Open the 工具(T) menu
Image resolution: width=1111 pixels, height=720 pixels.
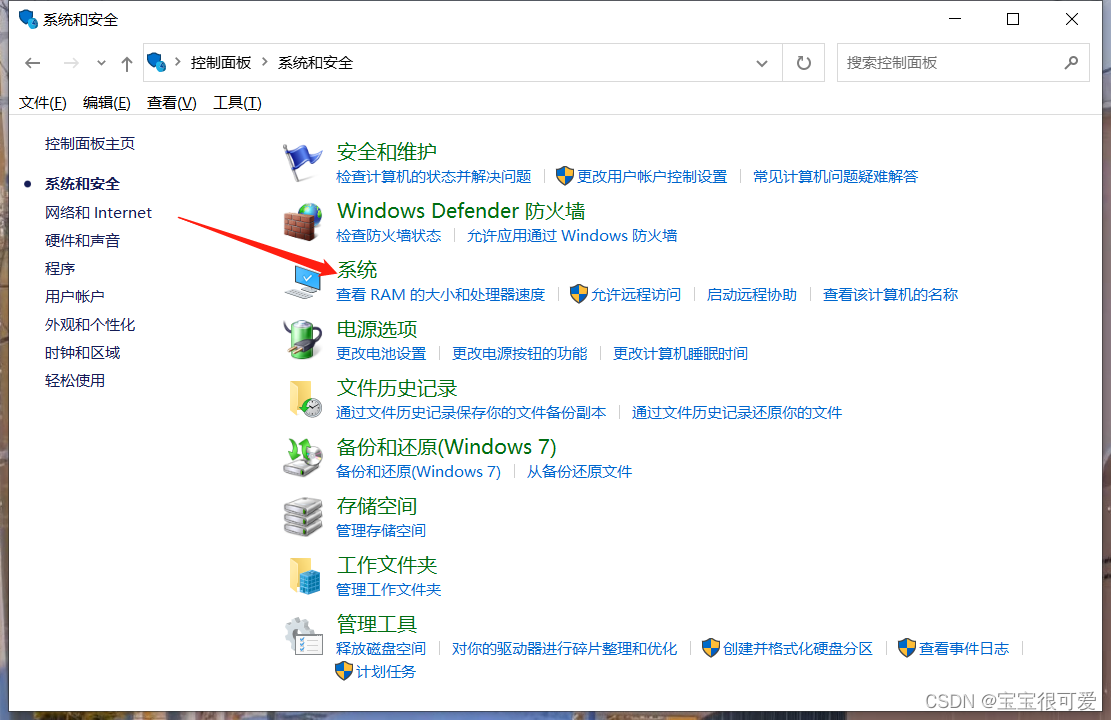click(237, 103)
